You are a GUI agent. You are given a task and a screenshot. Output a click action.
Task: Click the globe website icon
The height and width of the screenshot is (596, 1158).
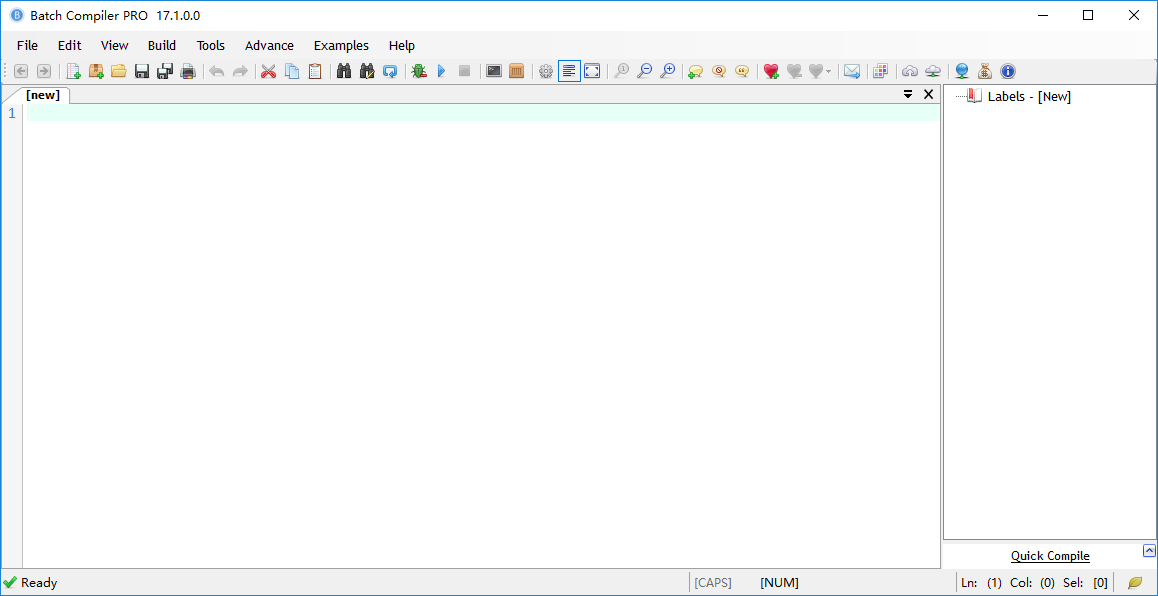tap(962, 72)
